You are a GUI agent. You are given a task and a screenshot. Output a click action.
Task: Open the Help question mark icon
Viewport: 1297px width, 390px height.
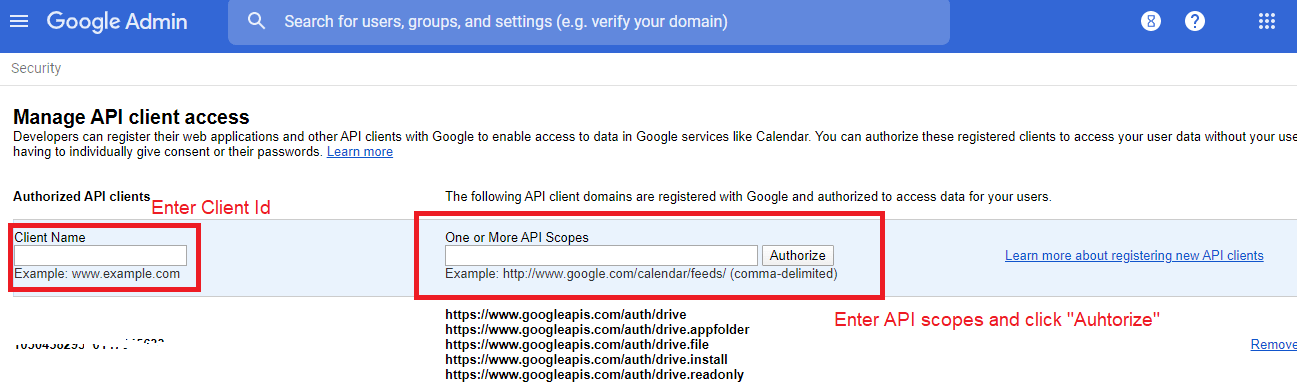[x=1195, y=21]
